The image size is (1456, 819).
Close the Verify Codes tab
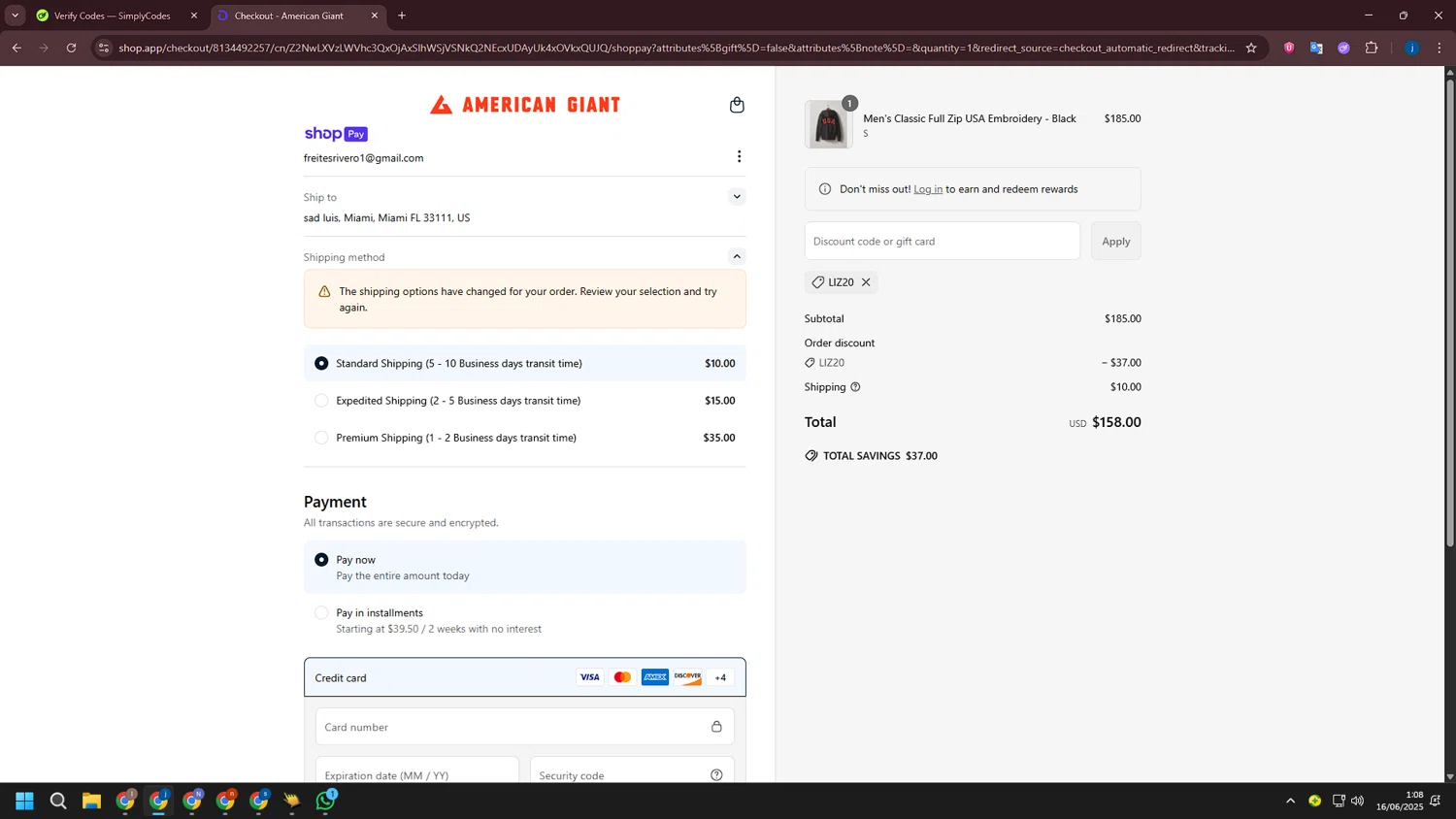click(x=194, y=16)
